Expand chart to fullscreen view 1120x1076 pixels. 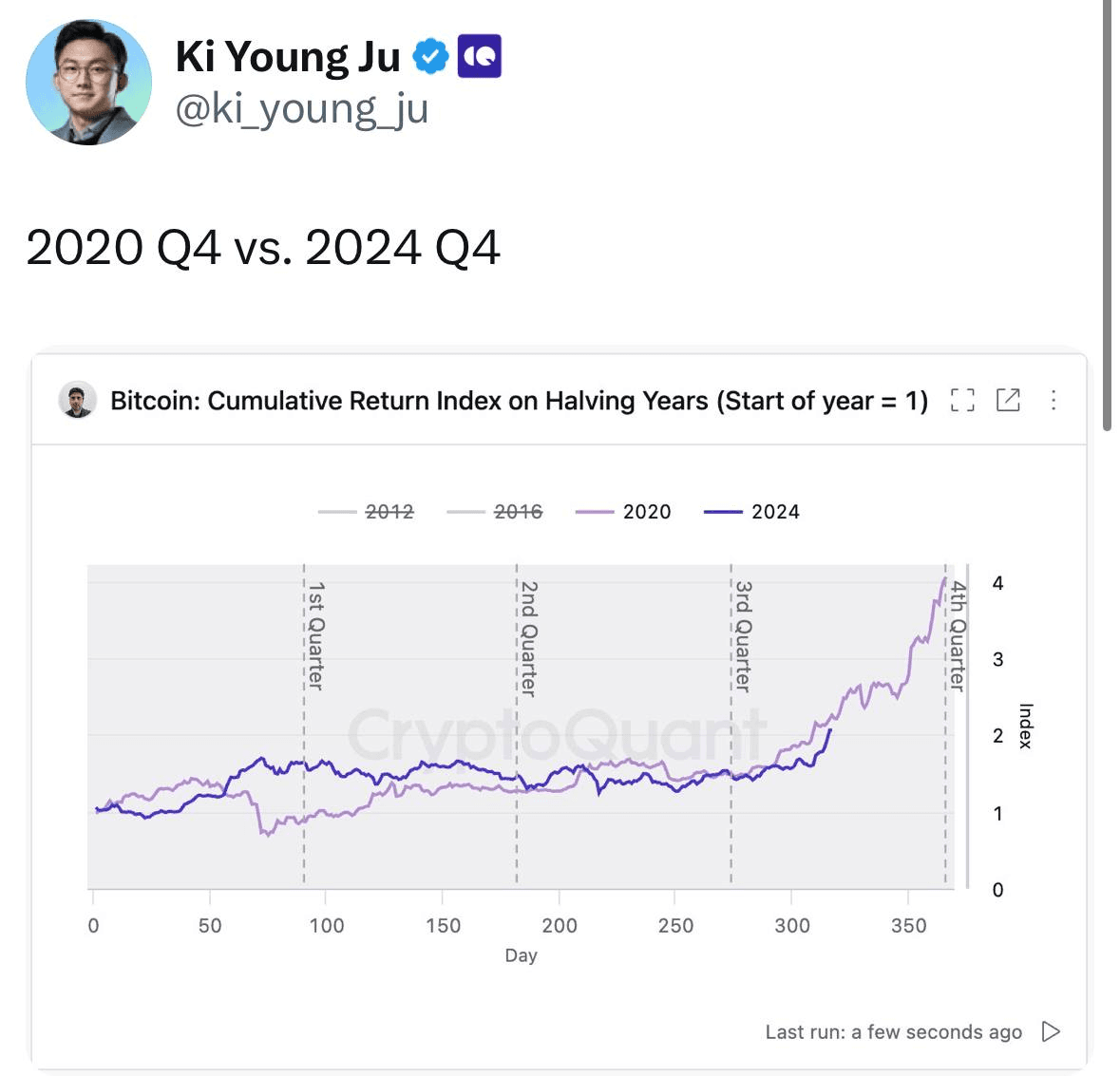coord(962,401)
